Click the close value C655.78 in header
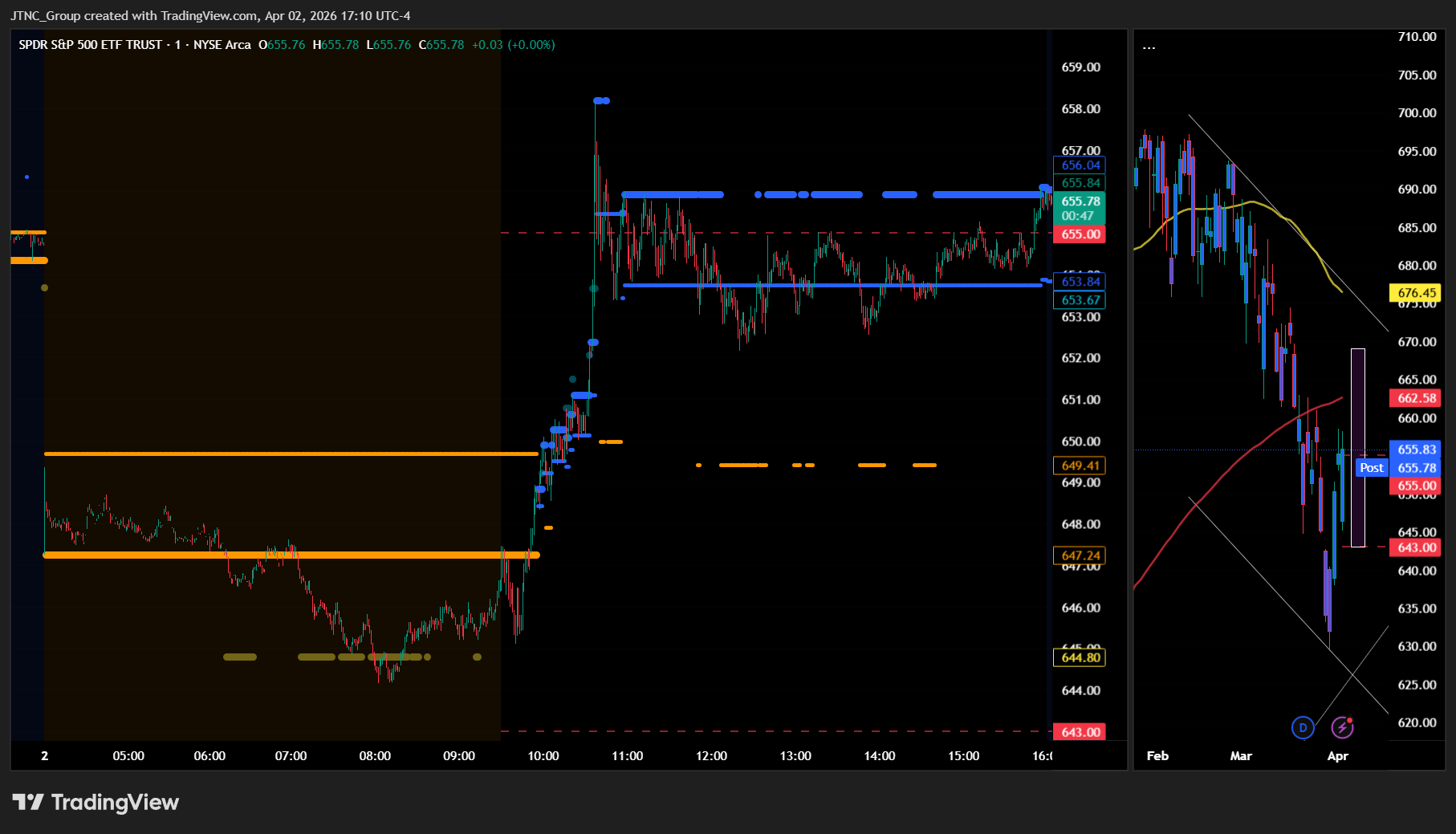This screenshot has height=834, width=1456. (441, 45)
